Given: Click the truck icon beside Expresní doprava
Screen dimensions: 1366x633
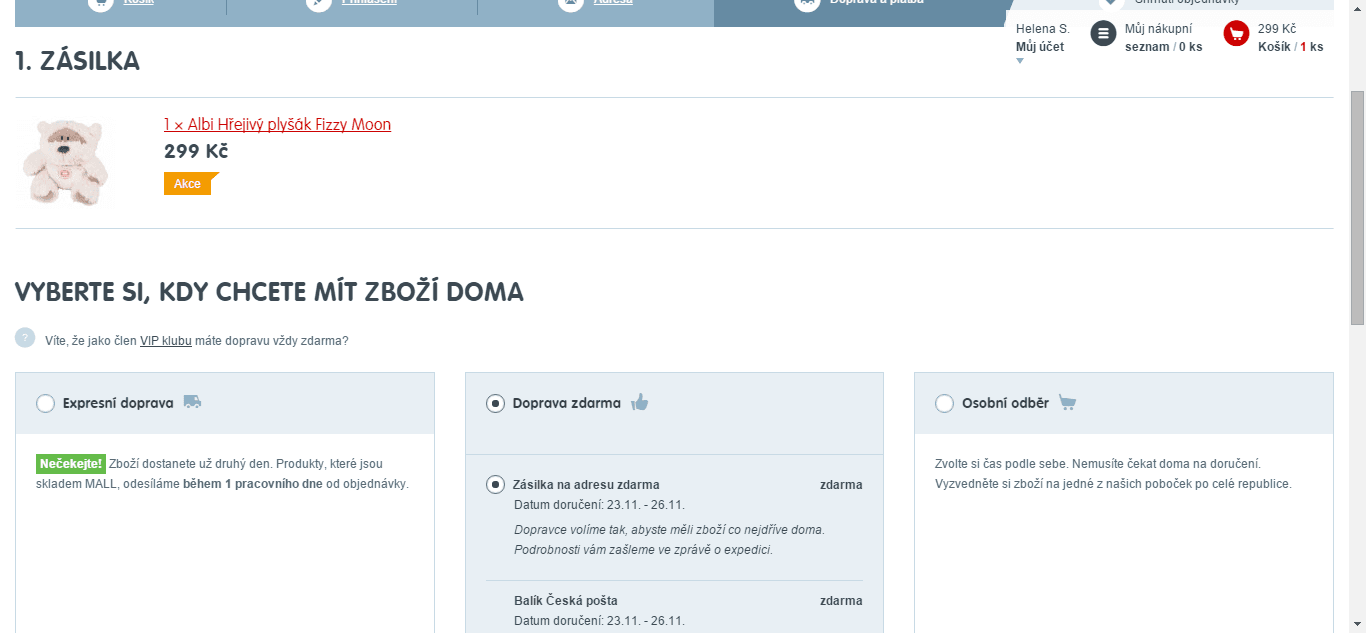Looking at the screenshot, I should click(x=193, y=402).
